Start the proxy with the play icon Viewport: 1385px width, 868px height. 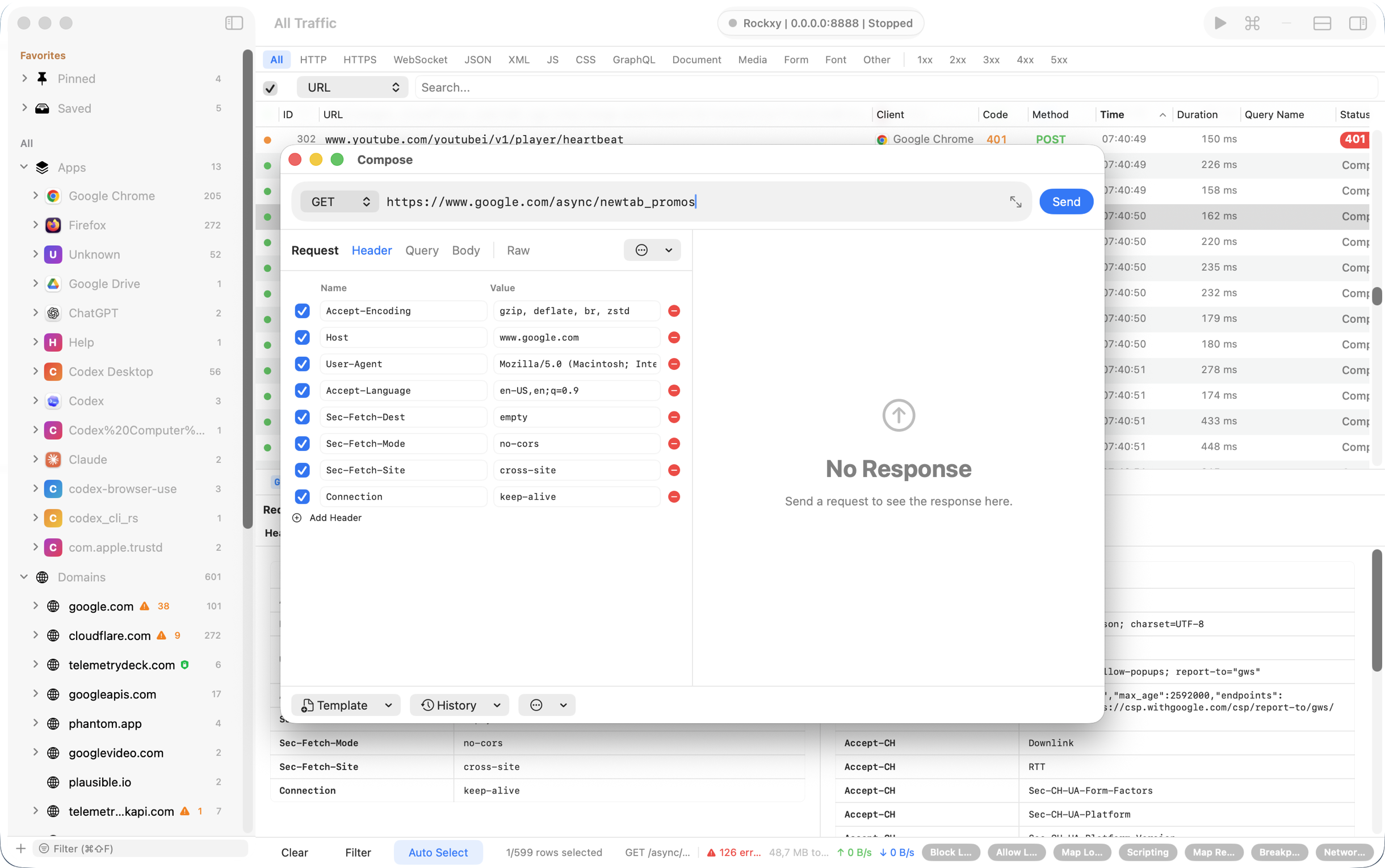tap(1220, 23)
